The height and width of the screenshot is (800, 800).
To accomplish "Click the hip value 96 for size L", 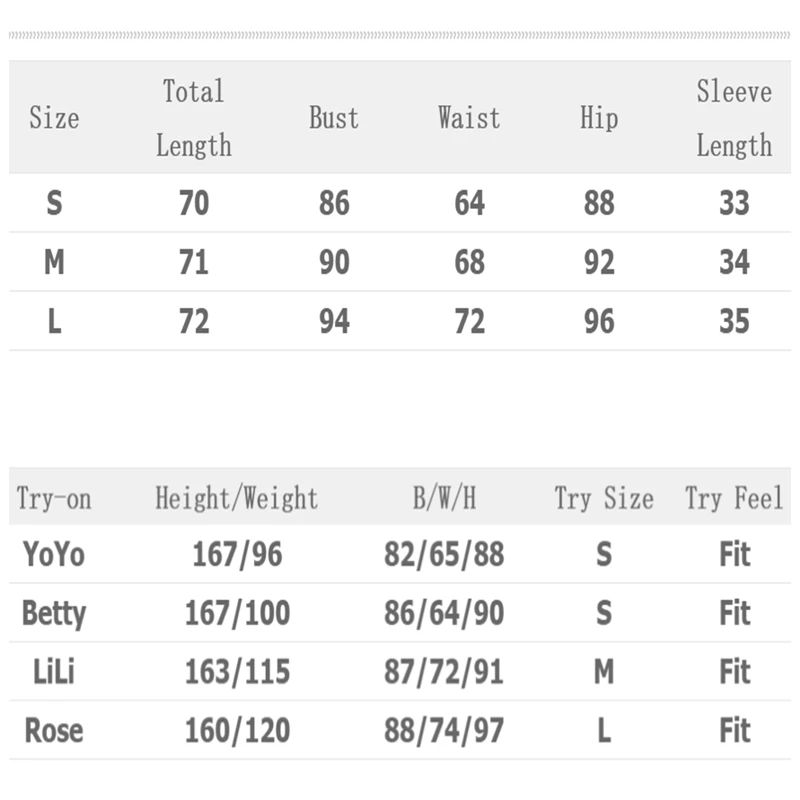I will point(598,322).
